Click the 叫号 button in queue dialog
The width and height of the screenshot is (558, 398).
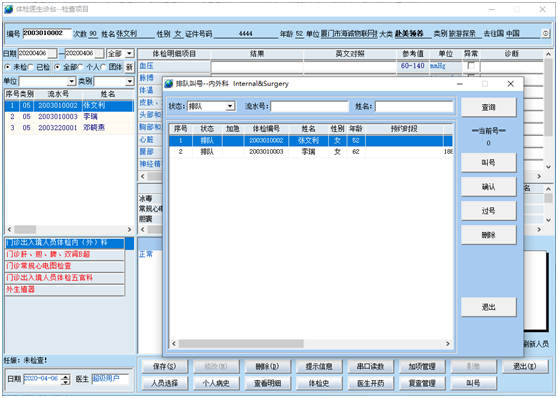coord(489,163)
